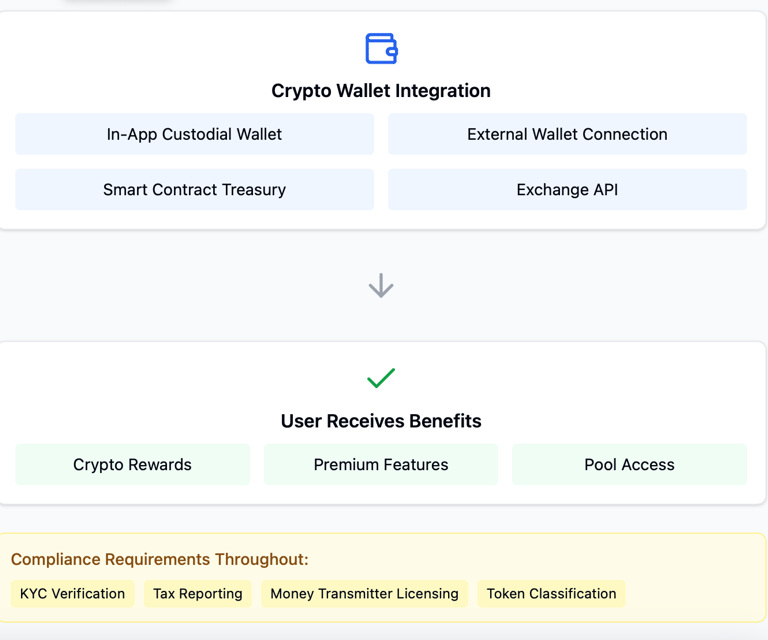Image resolution: width=768 pixels, height=640 pixels.
Task: Select the Crypto Rewards benefit
Action: click(x=132, y=465)
